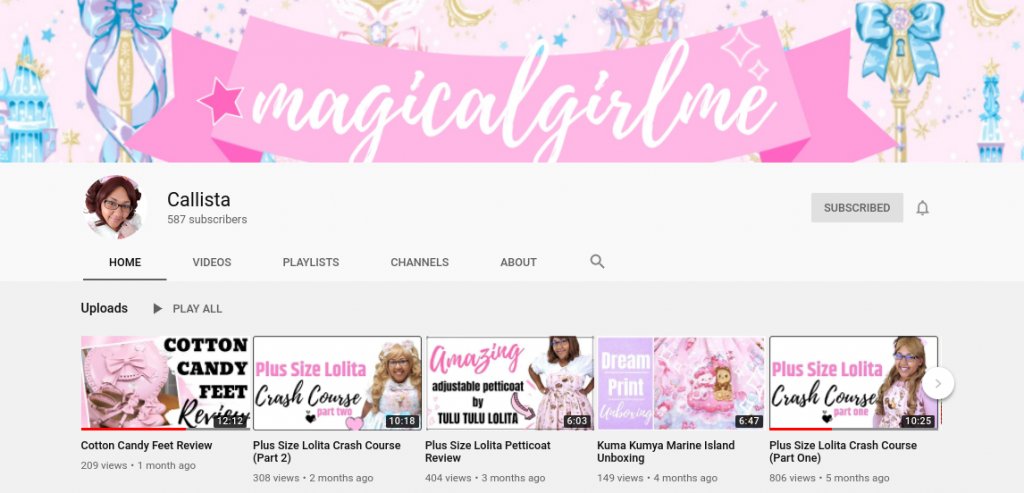
Task: Click the 10:18 duration badge
Action: pos(402,421)
